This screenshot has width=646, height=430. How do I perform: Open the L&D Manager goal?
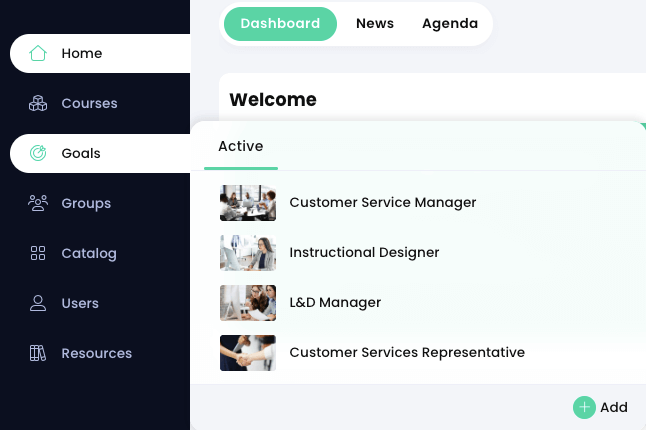point(335,302)
